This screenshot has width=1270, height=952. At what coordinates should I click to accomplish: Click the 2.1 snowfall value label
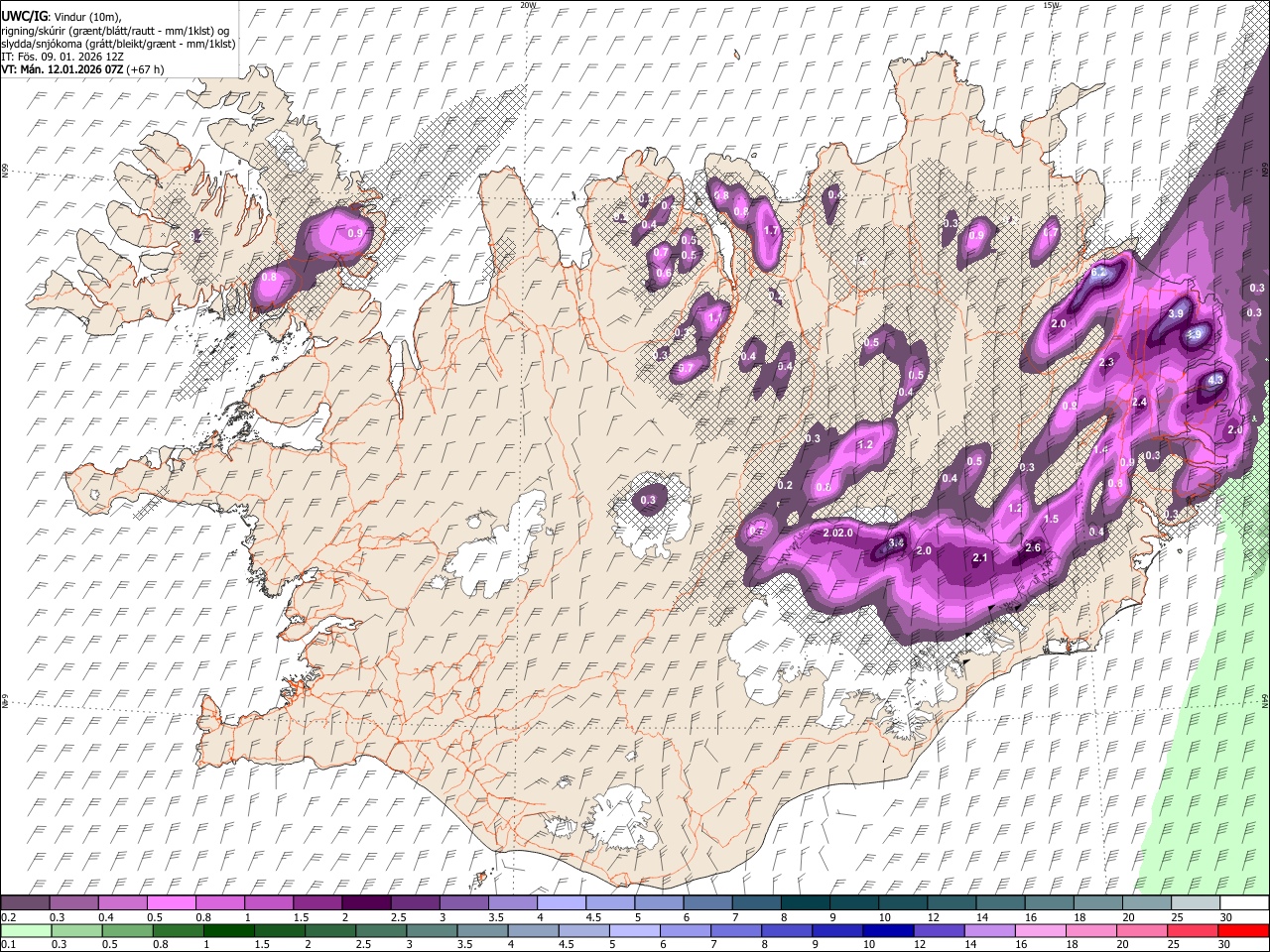click(x=980, y=558)
